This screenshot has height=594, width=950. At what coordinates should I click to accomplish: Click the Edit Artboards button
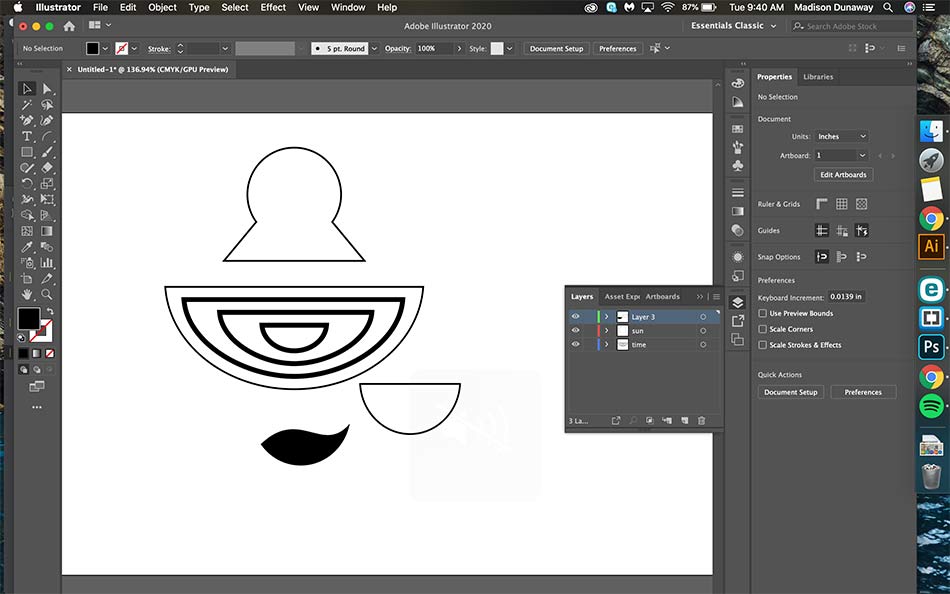pos(844,174)
